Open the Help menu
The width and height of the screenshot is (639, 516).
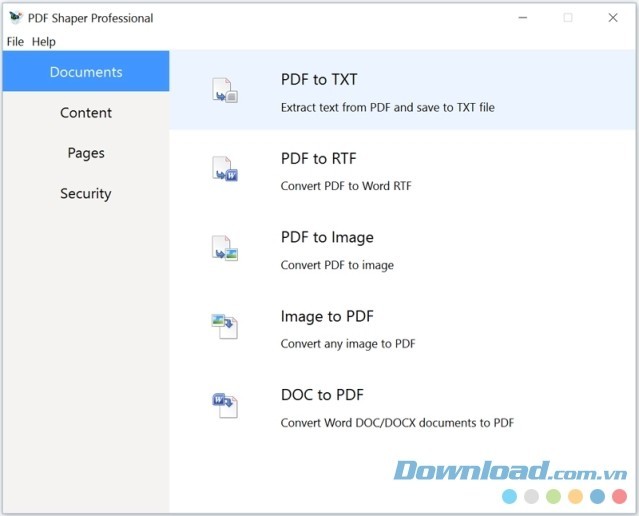pyautogui.click(x=44, y=42)
